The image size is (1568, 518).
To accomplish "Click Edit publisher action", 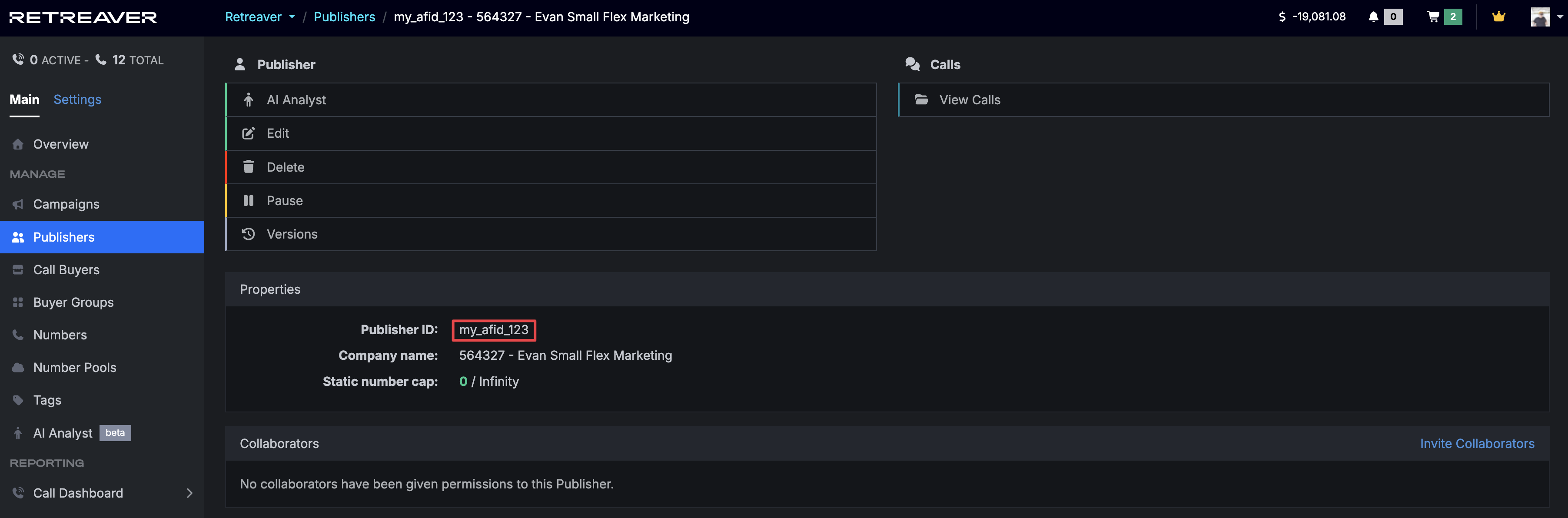I will tap(551, 133).
